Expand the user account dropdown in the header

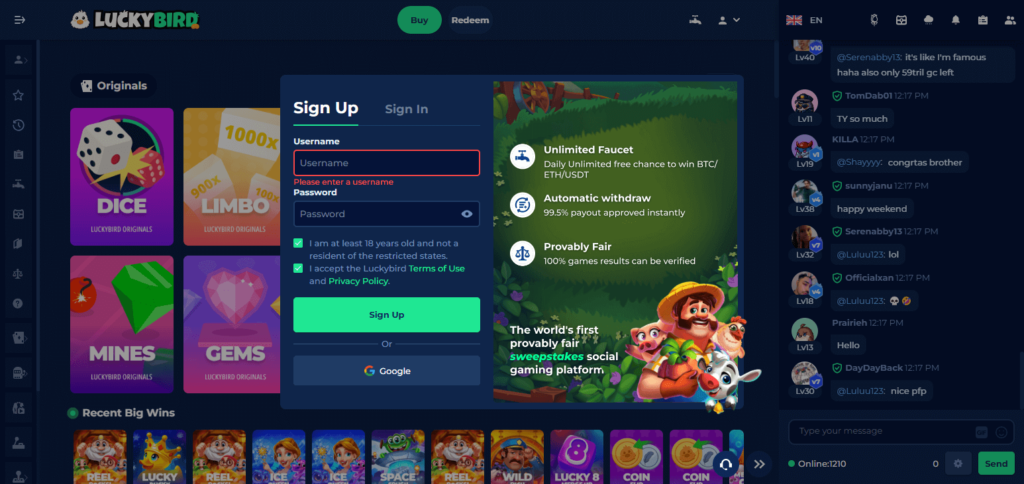pyautogui.click(x=729, y=20)
